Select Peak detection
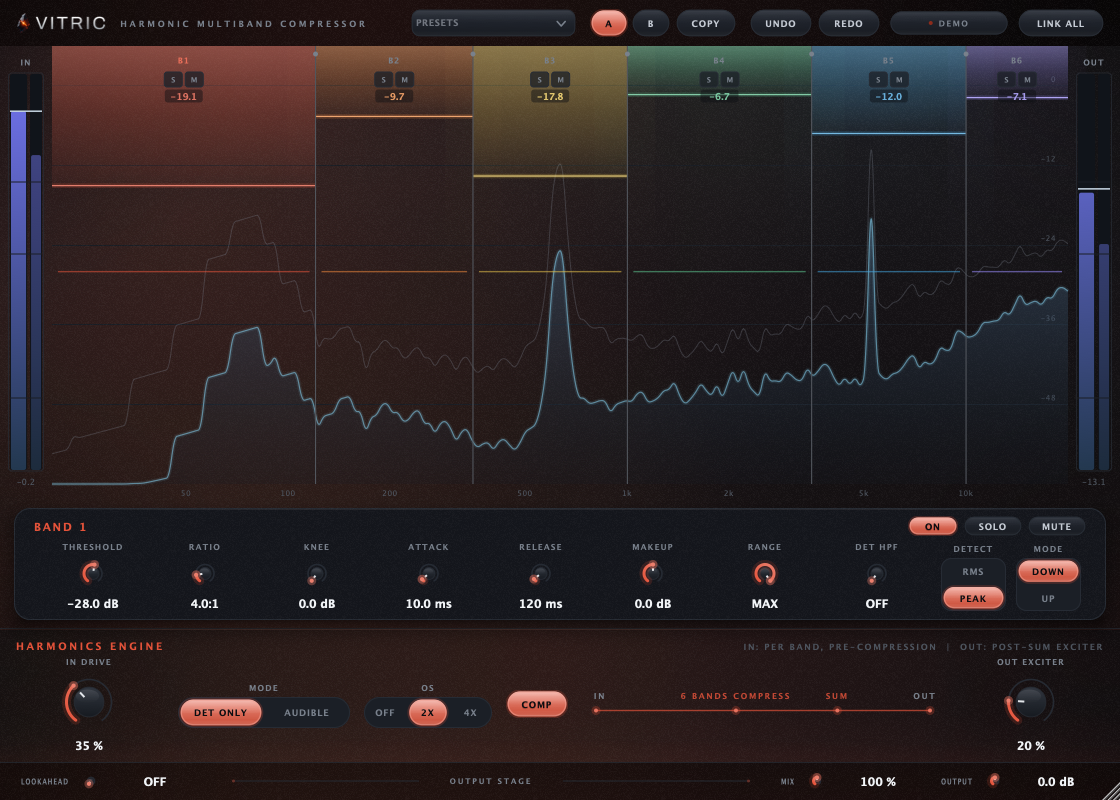The height and width of the screenshot is (800, 1120). (x=973, y=599)
